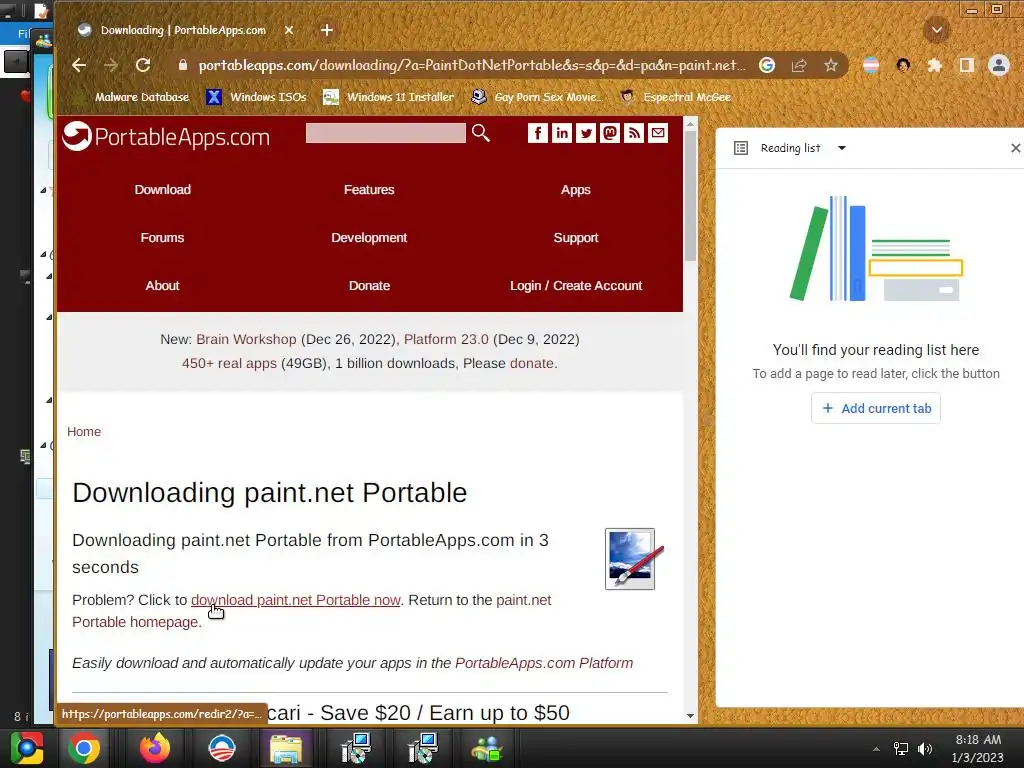Open the share page icon in the address bar
Image resolution: width=1024 pixels, height=768 pixels.
(x=799, y=65)
